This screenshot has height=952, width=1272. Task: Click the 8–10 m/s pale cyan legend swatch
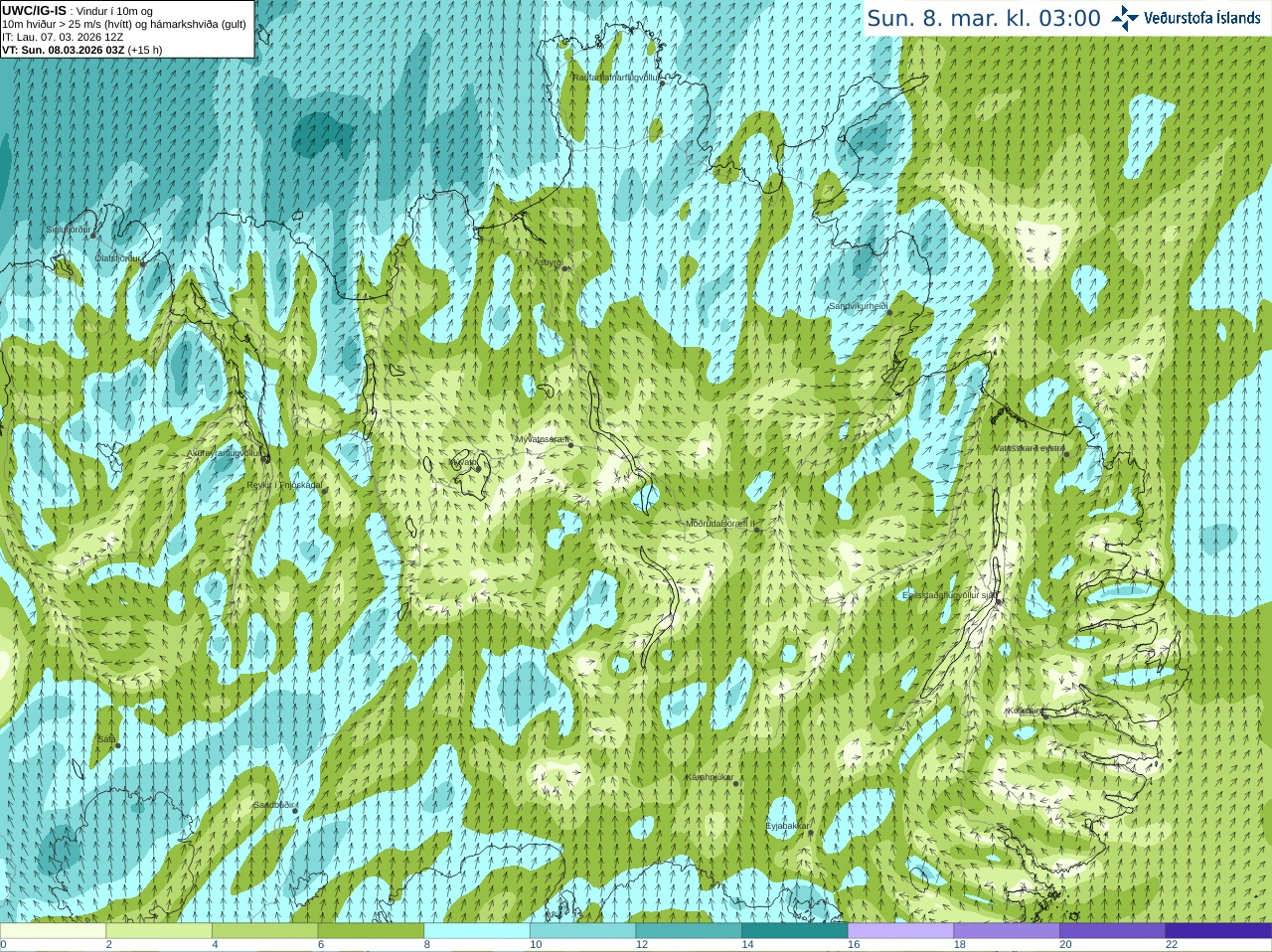tap(477, 931)
